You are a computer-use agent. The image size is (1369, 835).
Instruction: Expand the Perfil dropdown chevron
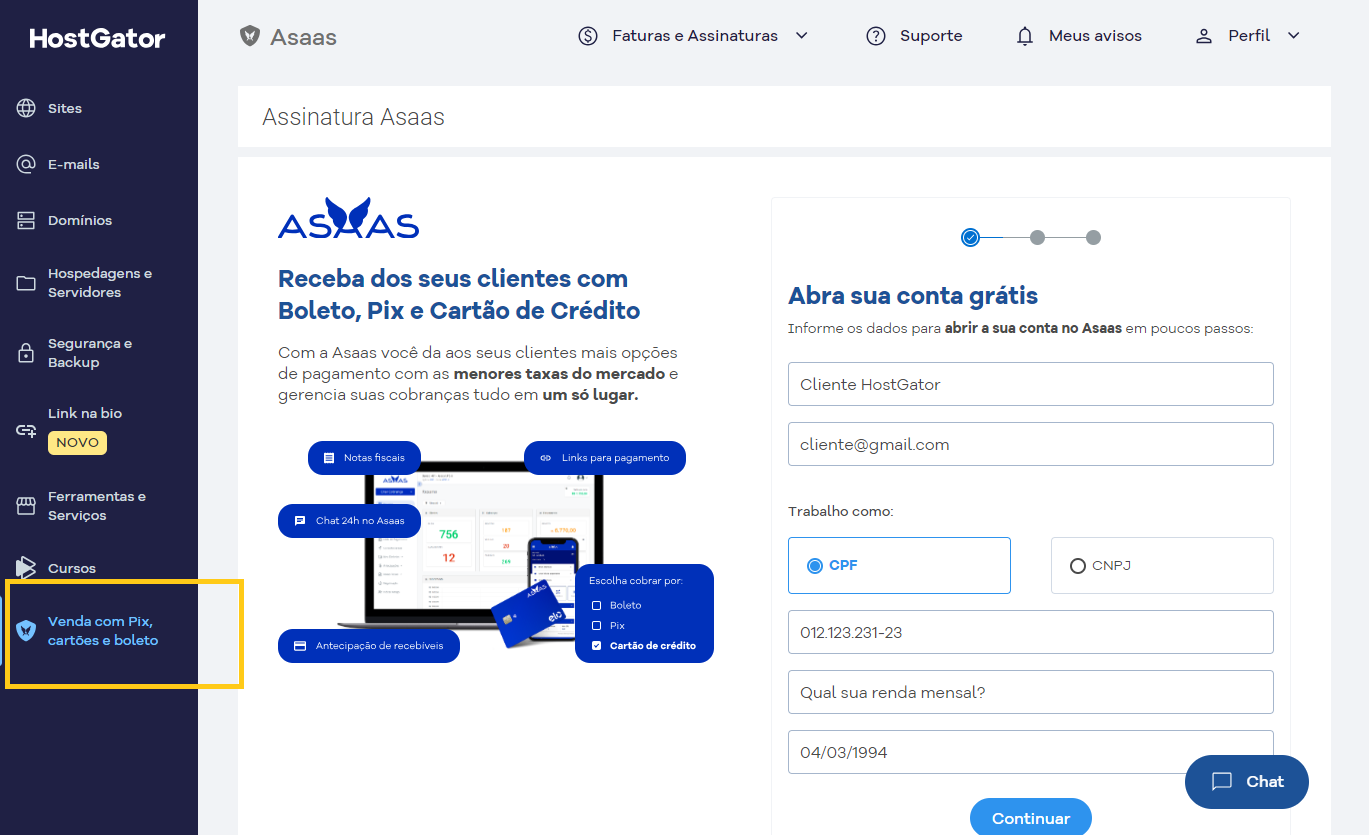pyautogui.click(x=1293, y=36)
